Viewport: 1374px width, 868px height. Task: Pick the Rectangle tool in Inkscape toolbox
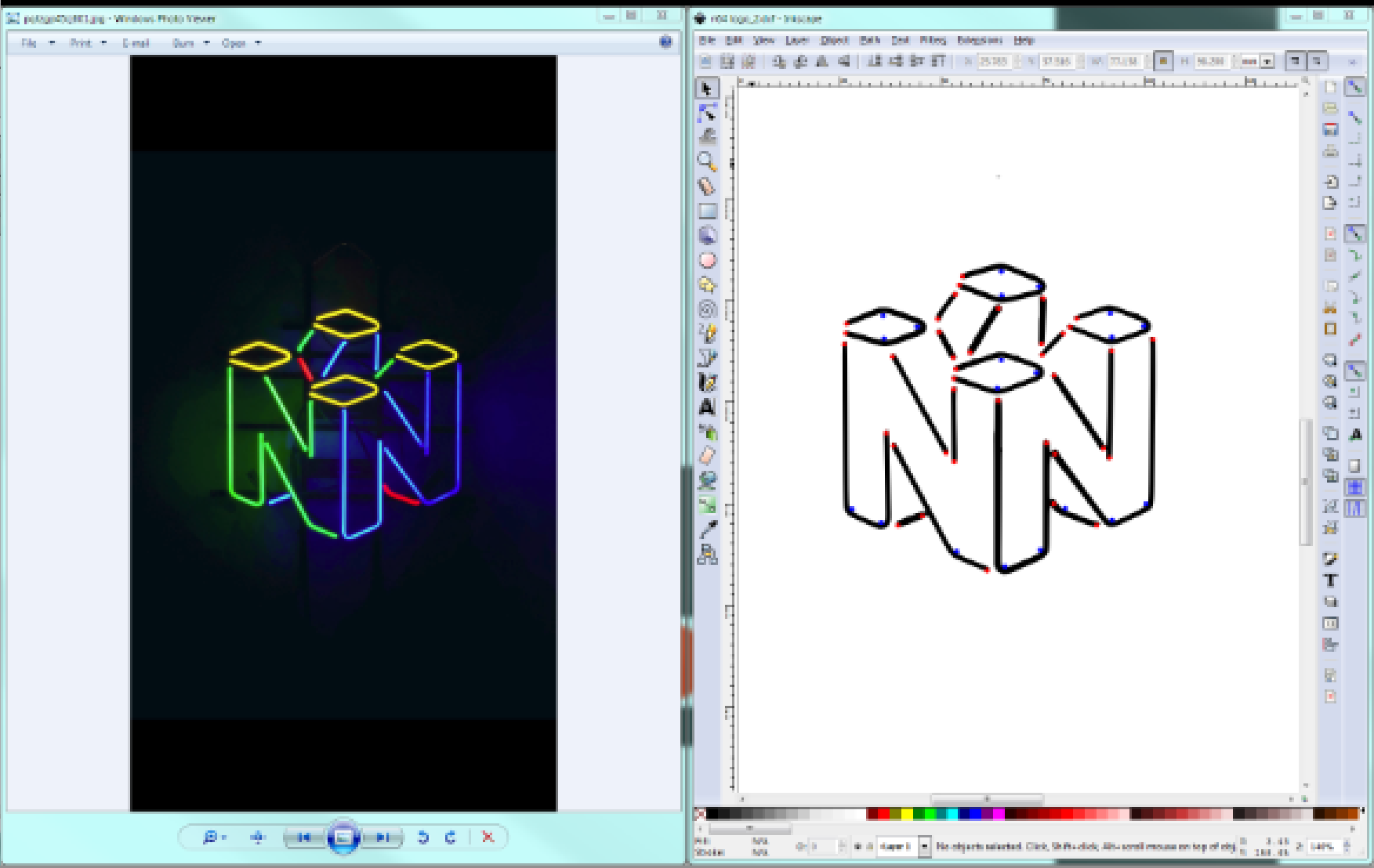coord(707,211)
